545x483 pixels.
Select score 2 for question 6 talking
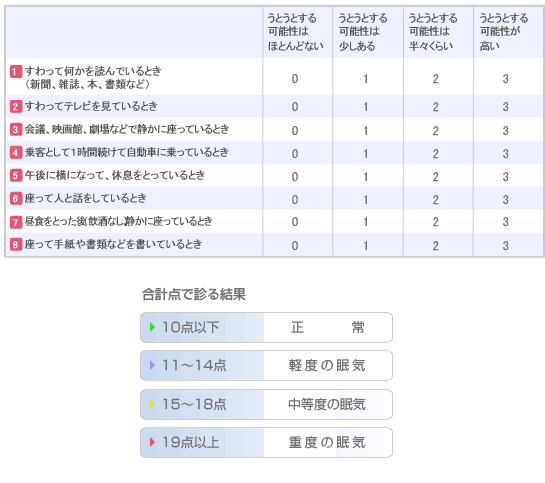(x=436, y=199)
